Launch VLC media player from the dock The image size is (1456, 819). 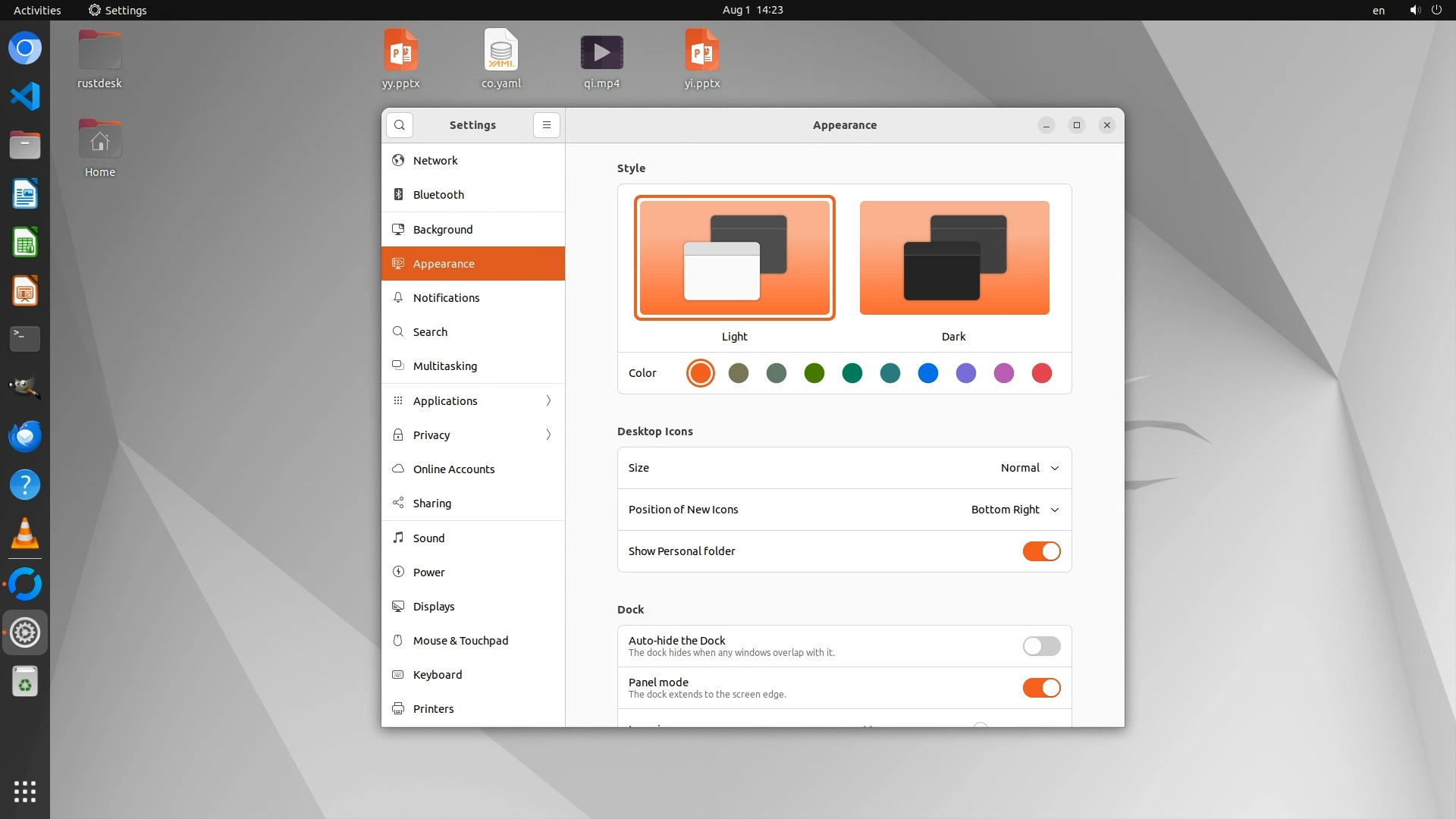click(x=25, y=534)
